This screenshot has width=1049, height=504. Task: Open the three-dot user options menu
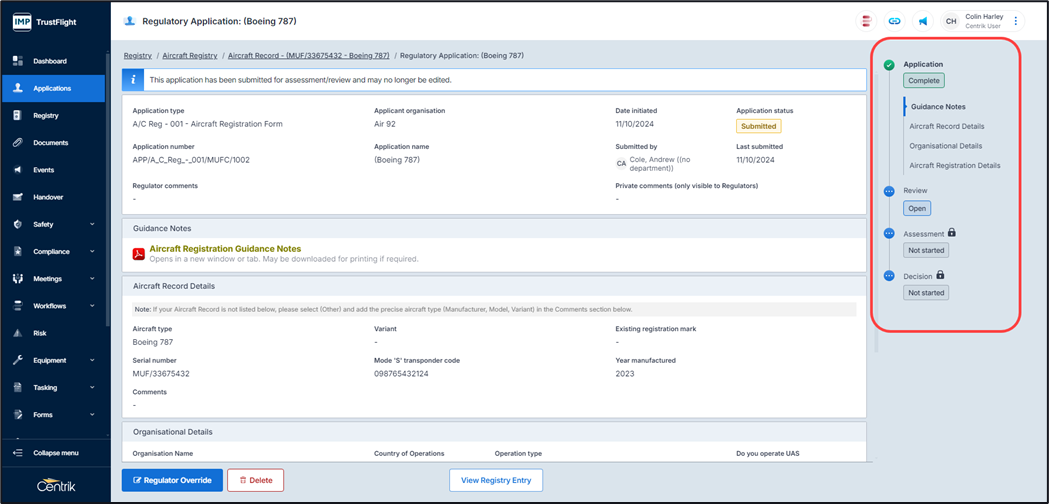[1016, 21]
